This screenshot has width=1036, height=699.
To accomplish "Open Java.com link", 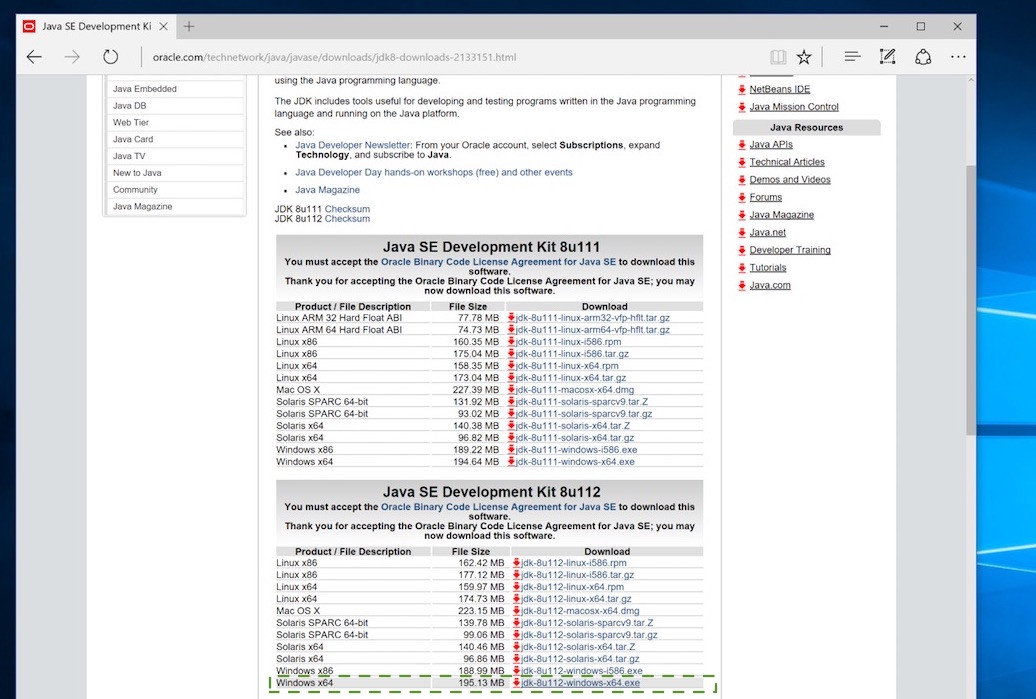I will click(770, 285).
